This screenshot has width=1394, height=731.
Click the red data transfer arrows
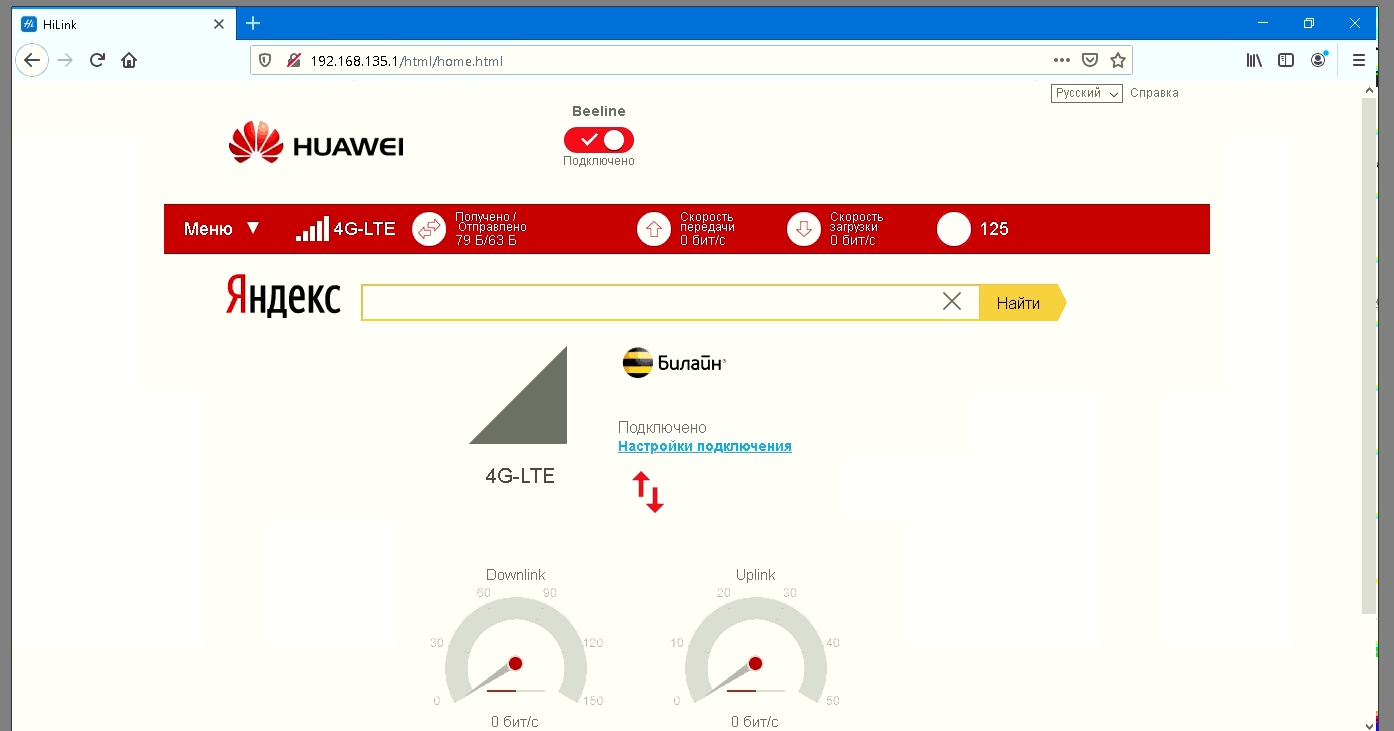pos(648,492)
